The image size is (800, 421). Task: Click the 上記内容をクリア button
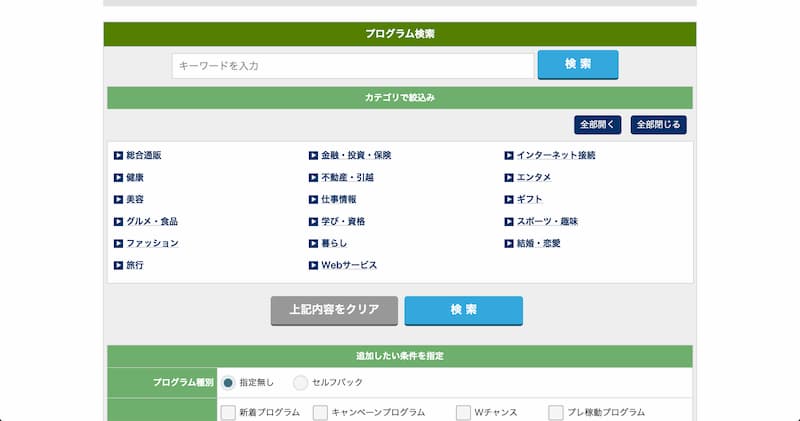click(x=334, y=310)
